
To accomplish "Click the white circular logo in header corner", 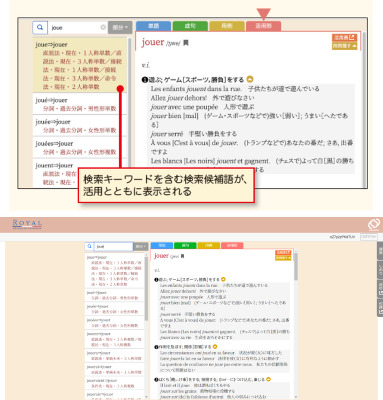I will (x=374, y=224).
